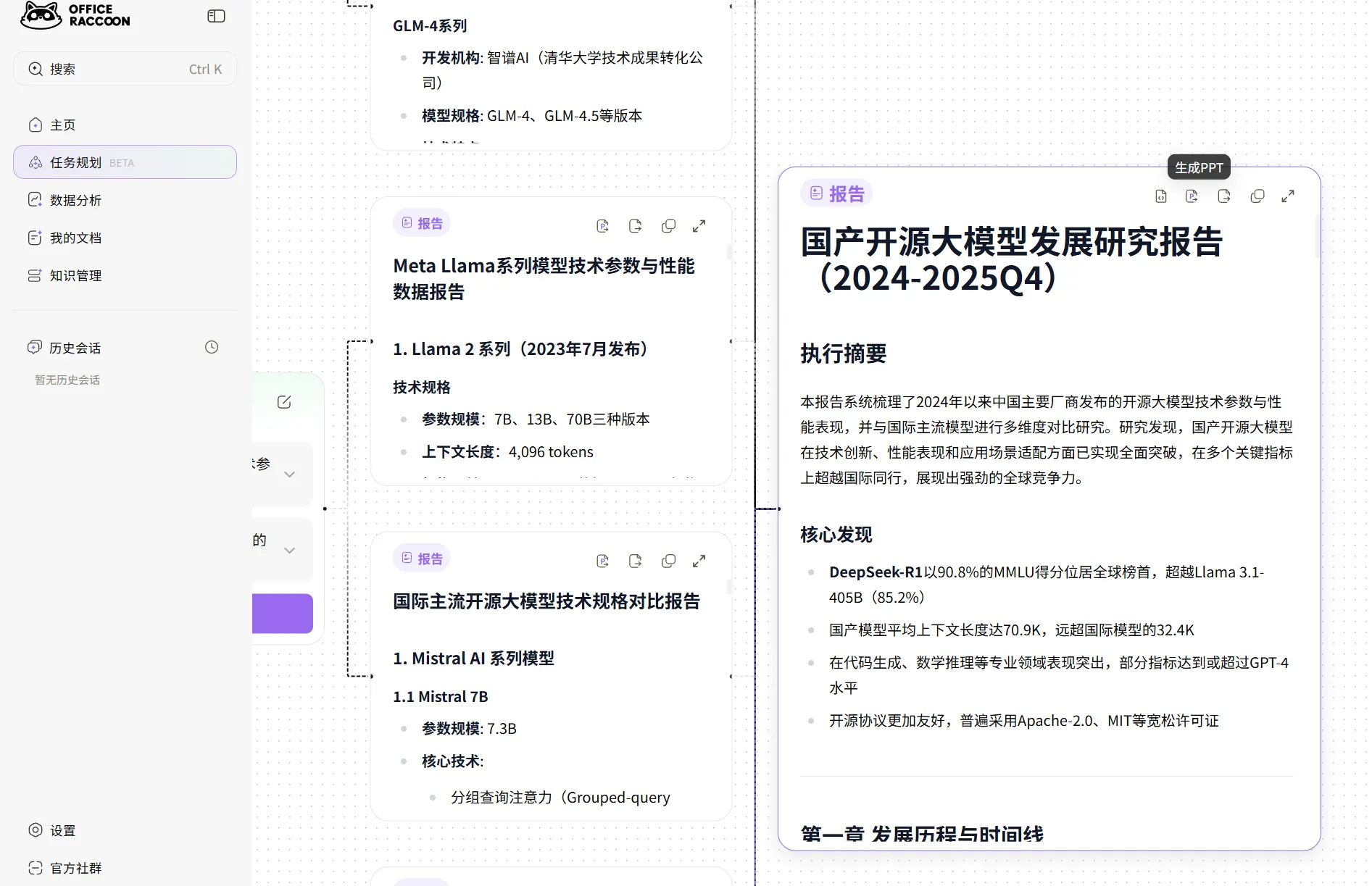
Task: Click the code file icon on the 国产开源大模型 report
Action: [1161, 196]
